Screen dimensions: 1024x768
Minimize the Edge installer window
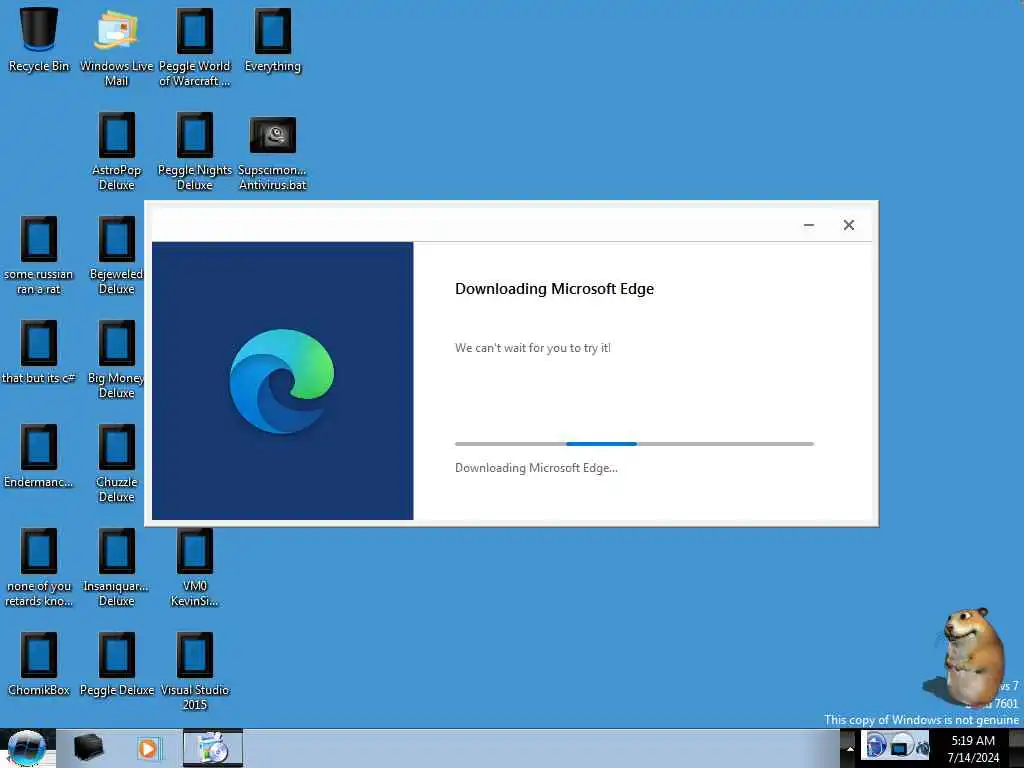[808, 225]
